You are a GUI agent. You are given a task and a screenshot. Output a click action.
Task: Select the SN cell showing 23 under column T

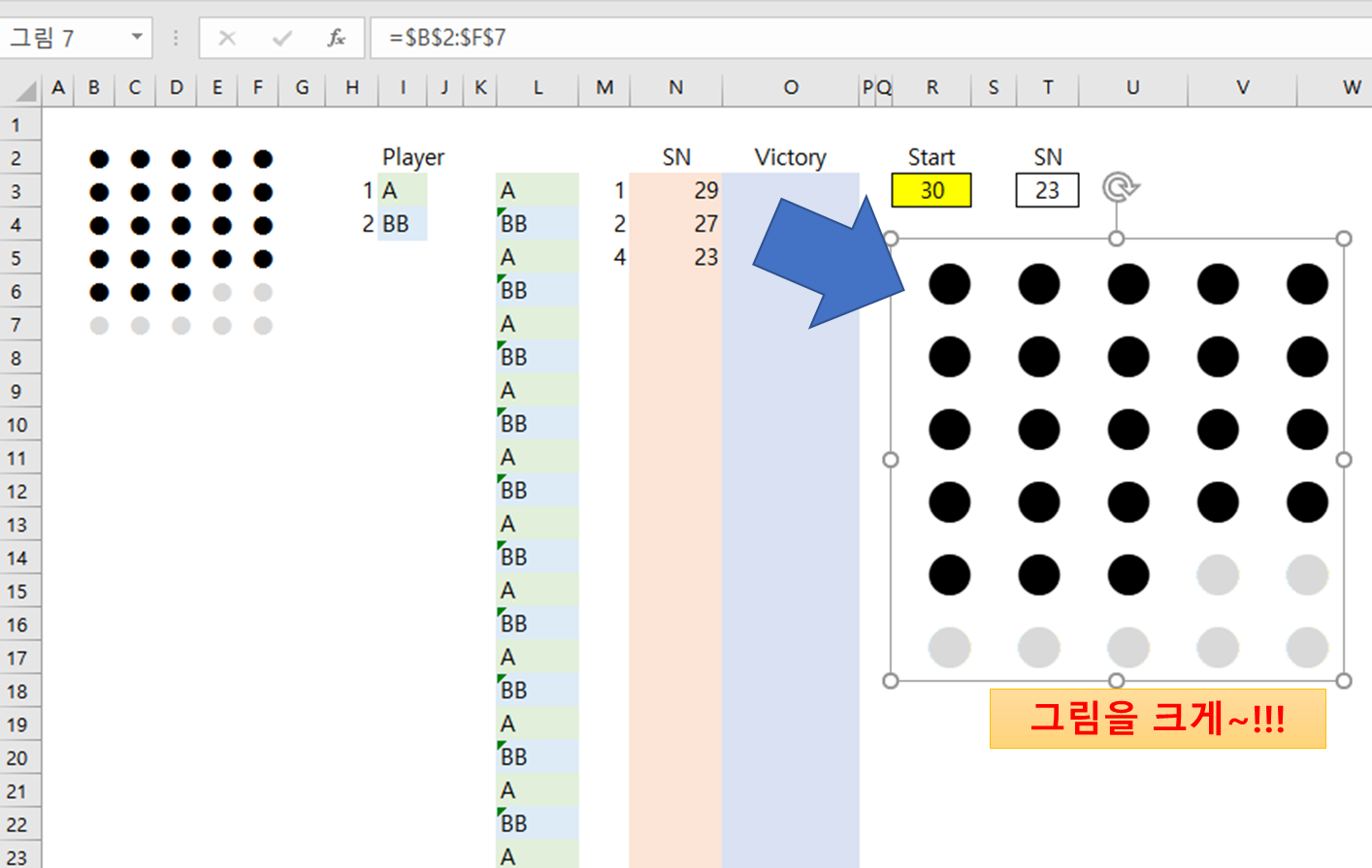[1047, 190]
